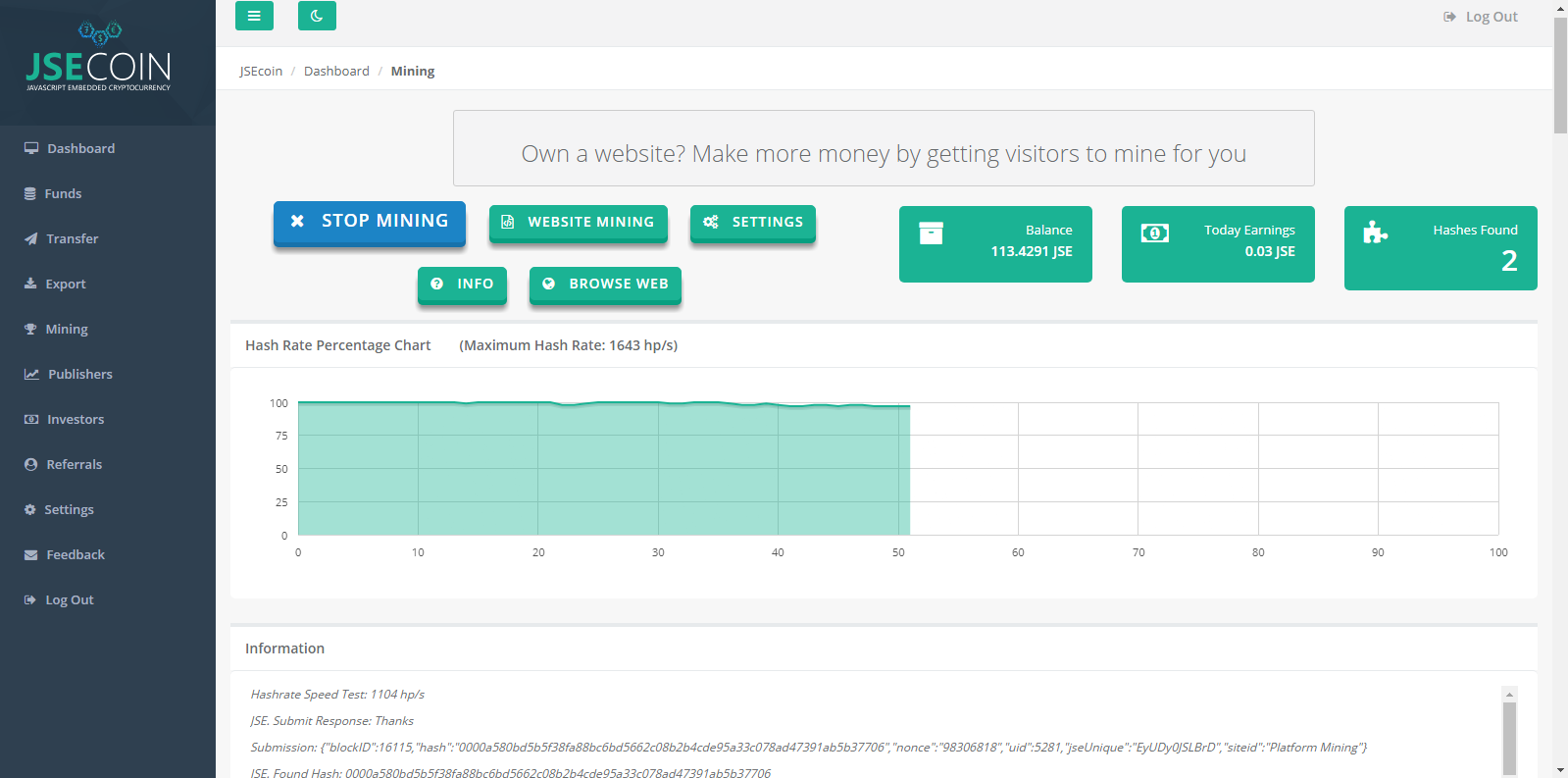The width and height of the screenshot is (1568, 778).
Task: Click the globe icon on Browse Web
Action: pos(549,284)
